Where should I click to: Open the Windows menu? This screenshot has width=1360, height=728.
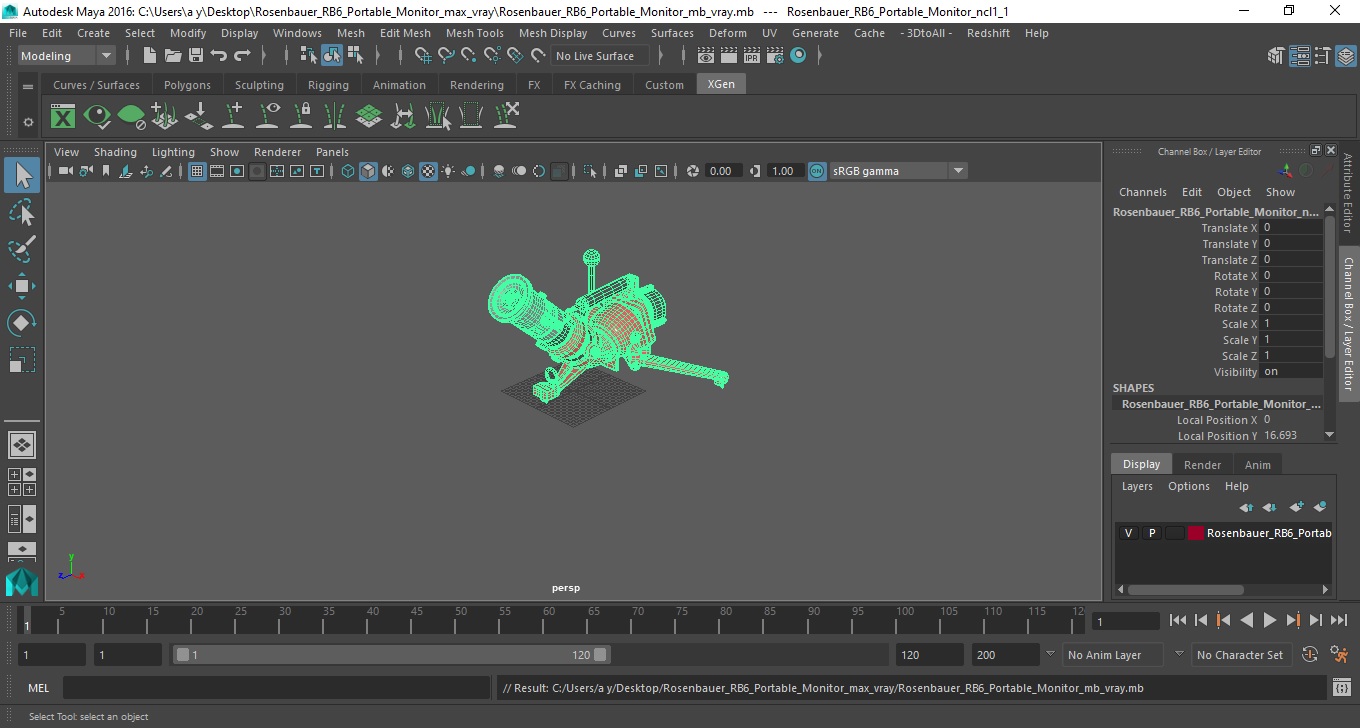pyautogui.click(x=297, y=33)
